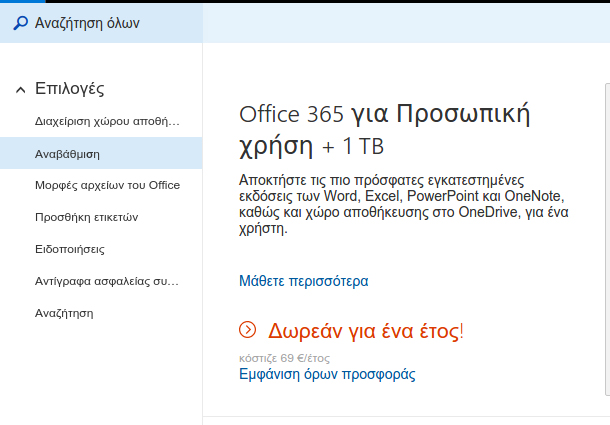Click the orange circled arrow icon
Screen dimensions: 610x425
pyautogui.click(x=247, y=330)
